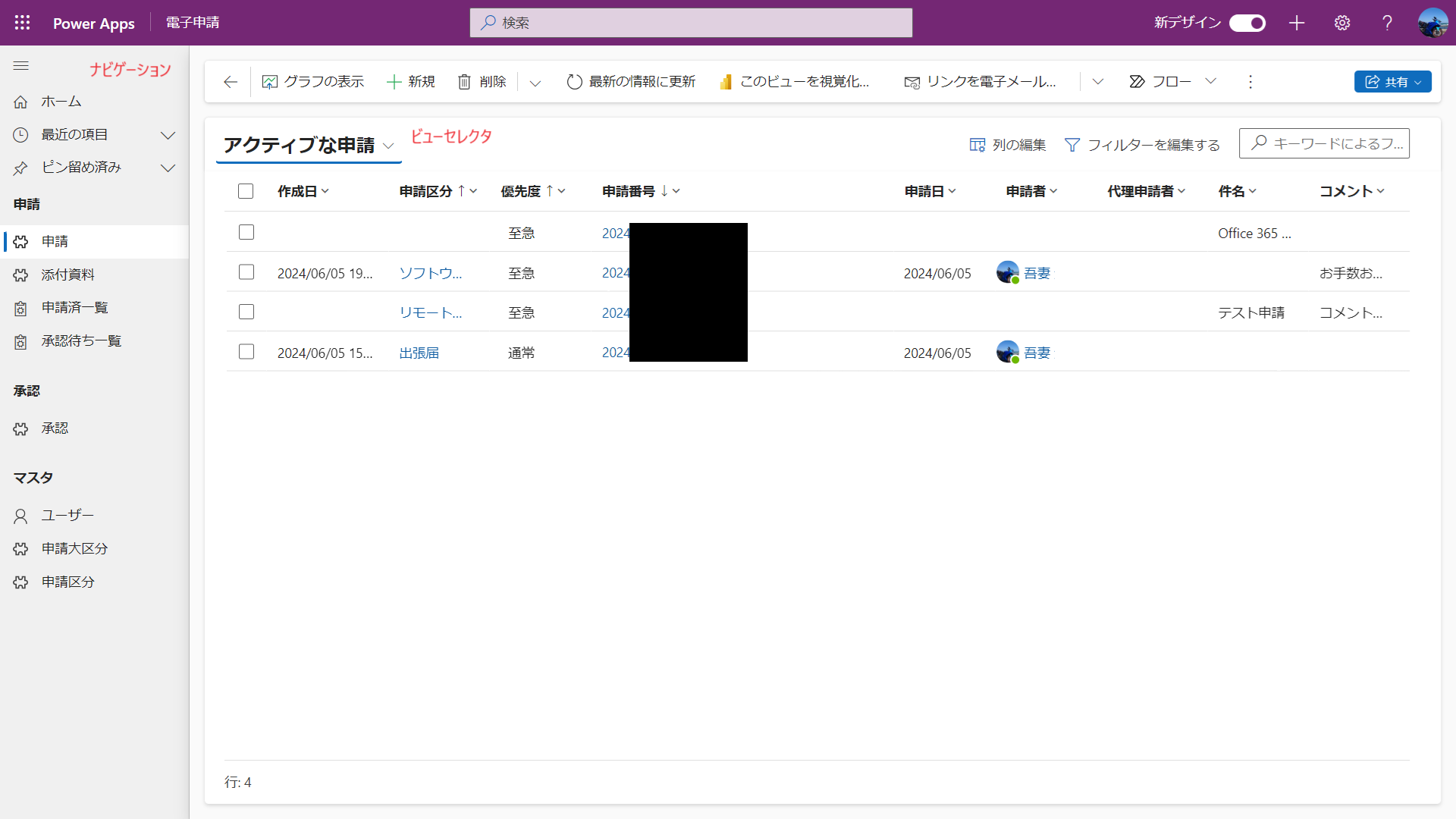Open the Settings gear
The width and height of the screenshot is (1456, 819).
pyautogui.click(x=1342, y=23)
